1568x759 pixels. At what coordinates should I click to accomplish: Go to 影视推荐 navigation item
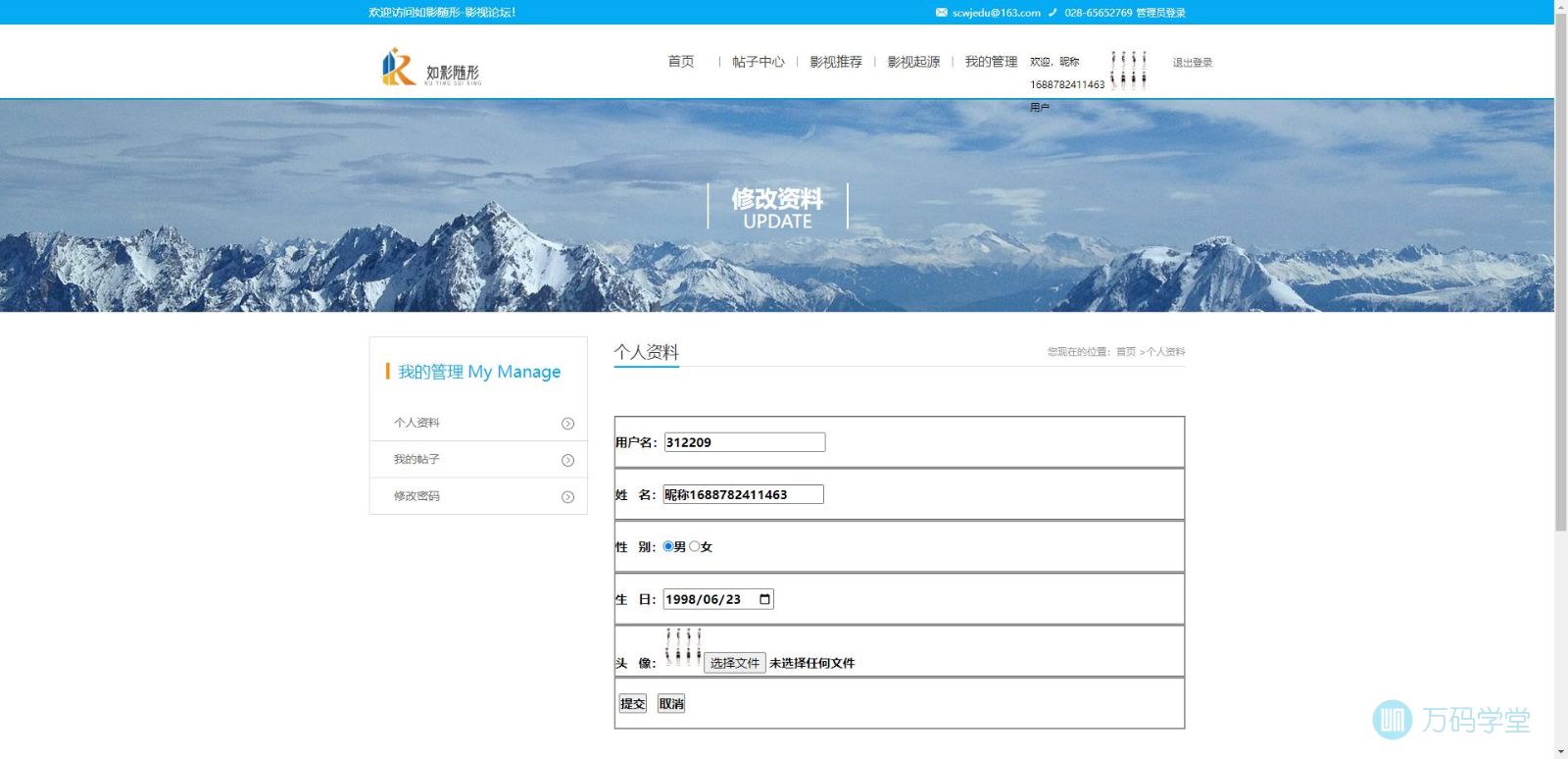836,62
